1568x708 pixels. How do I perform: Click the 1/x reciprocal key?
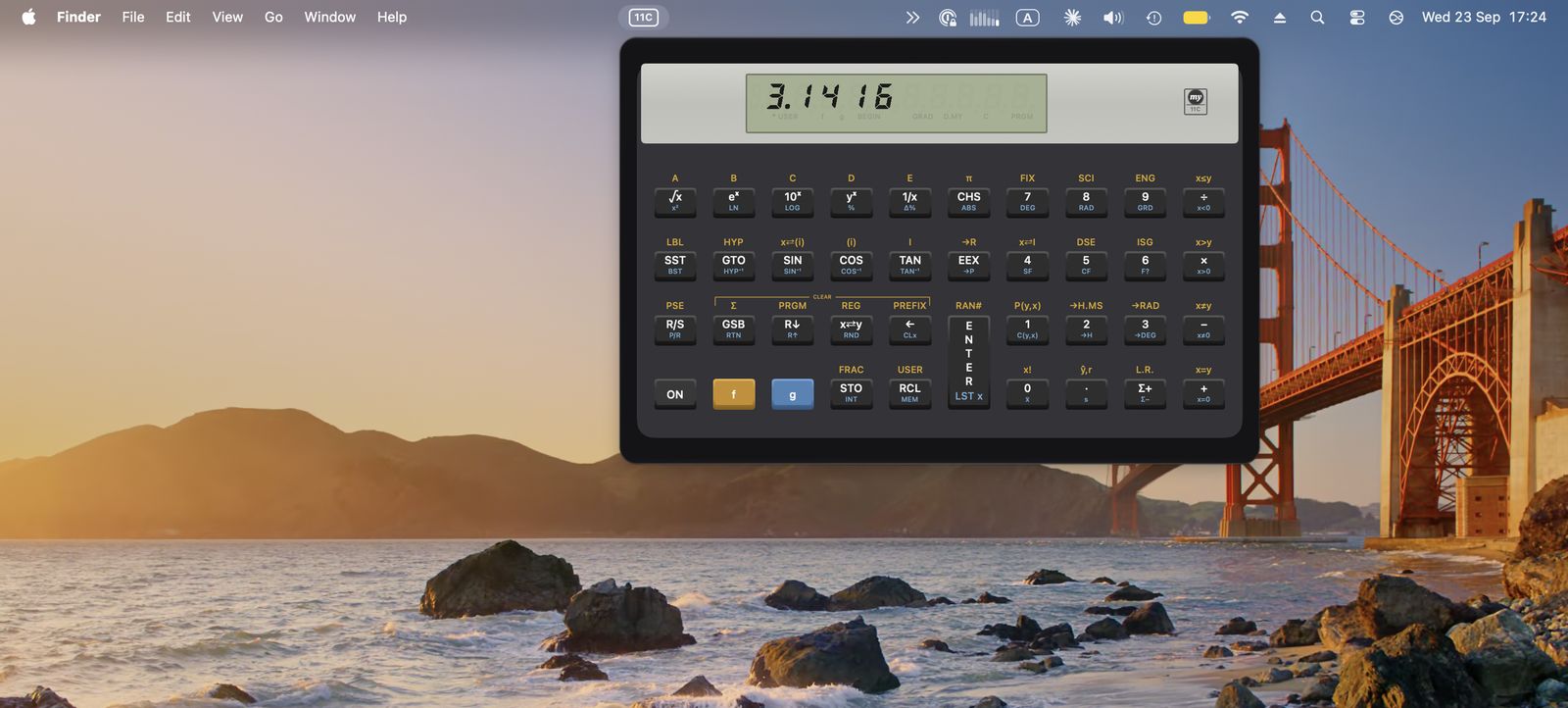click(x=910, y=201)
